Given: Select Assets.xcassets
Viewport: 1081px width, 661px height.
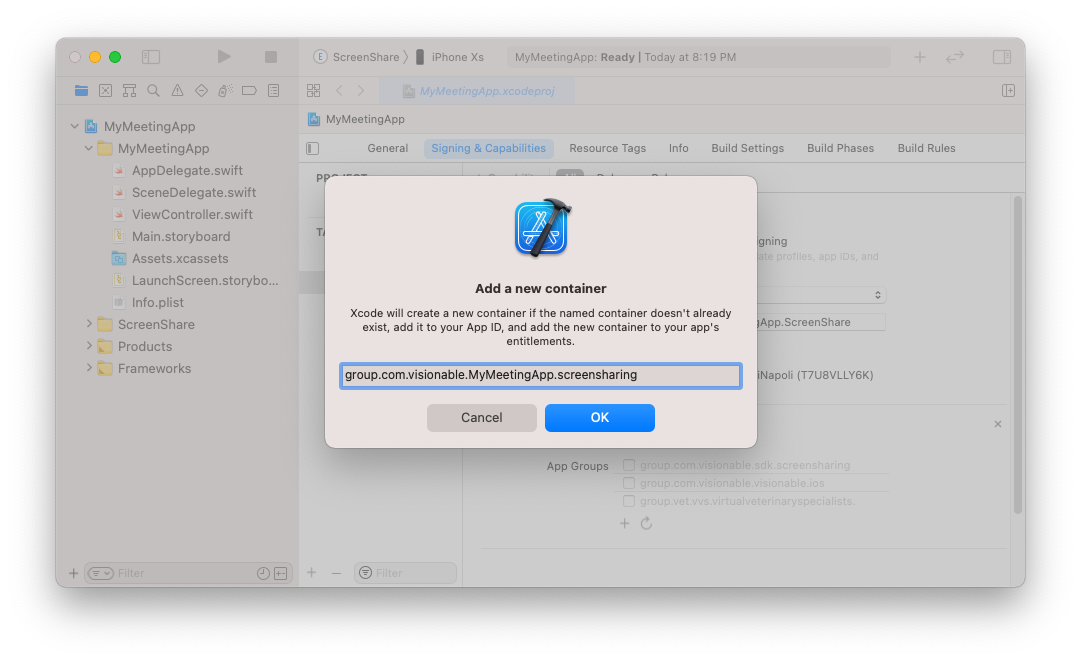Looking at the screenshot, I should tap(180, 258).
